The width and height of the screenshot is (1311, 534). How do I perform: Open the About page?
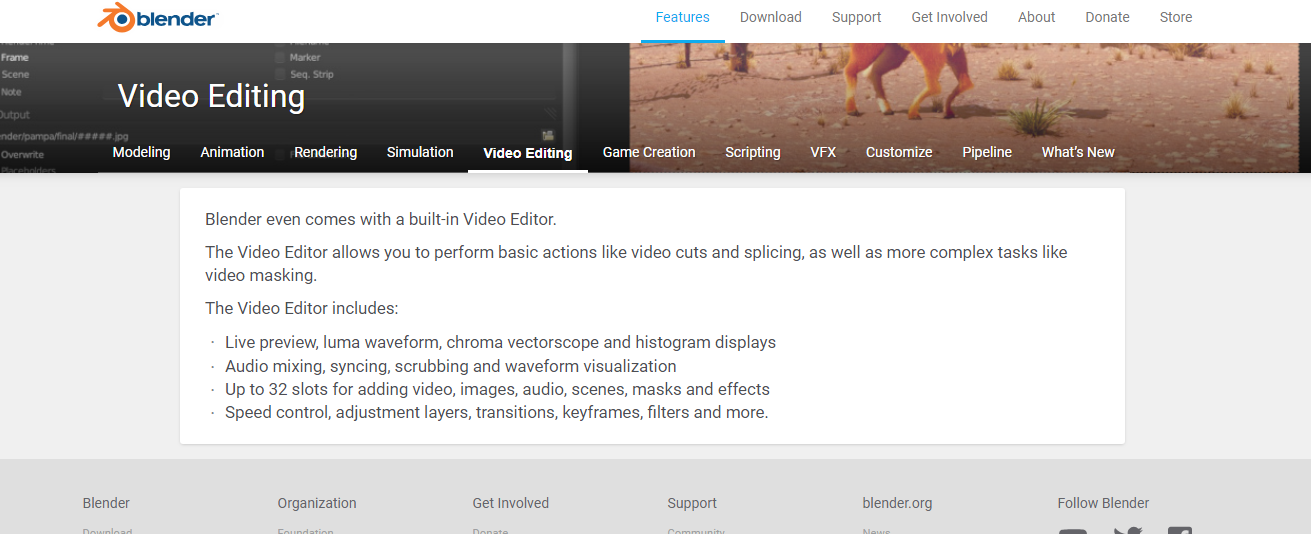coord(1037,17)
